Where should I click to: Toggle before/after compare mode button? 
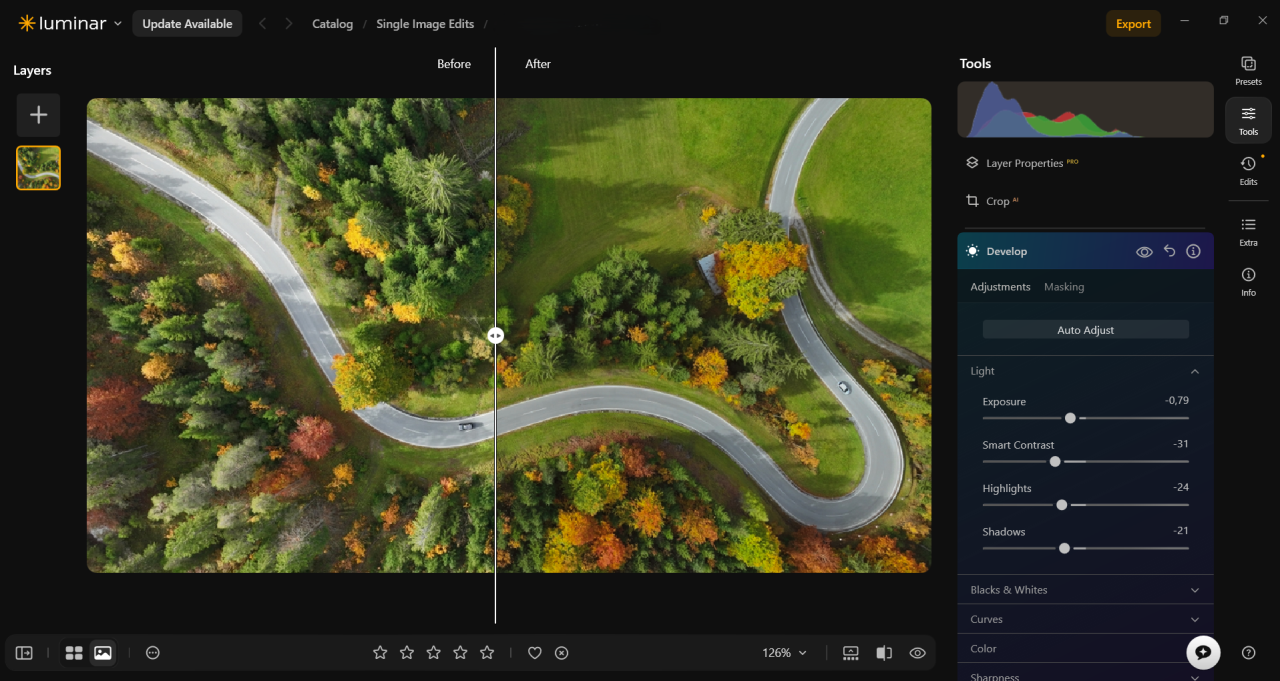click(884, 653)
